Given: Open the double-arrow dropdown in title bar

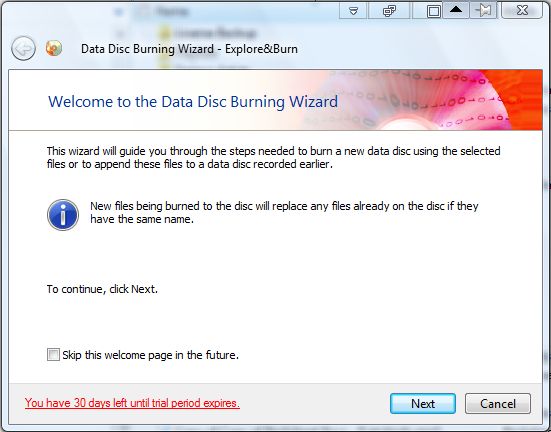Looking at the screenshot, I should (353, 11).
